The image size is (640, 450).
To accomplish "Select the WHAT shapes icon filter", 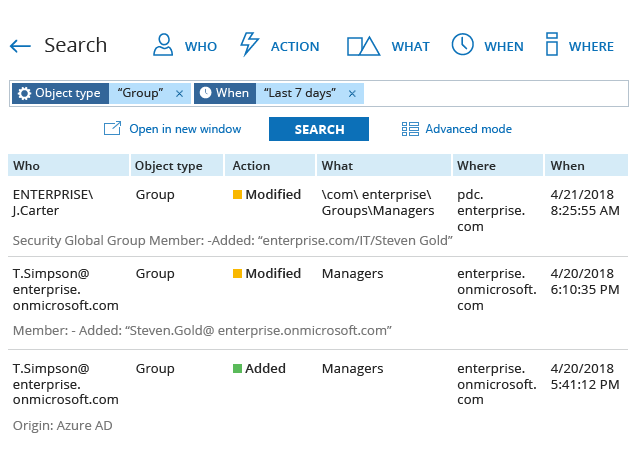I will pyautogui.click(x=363, y=46).
